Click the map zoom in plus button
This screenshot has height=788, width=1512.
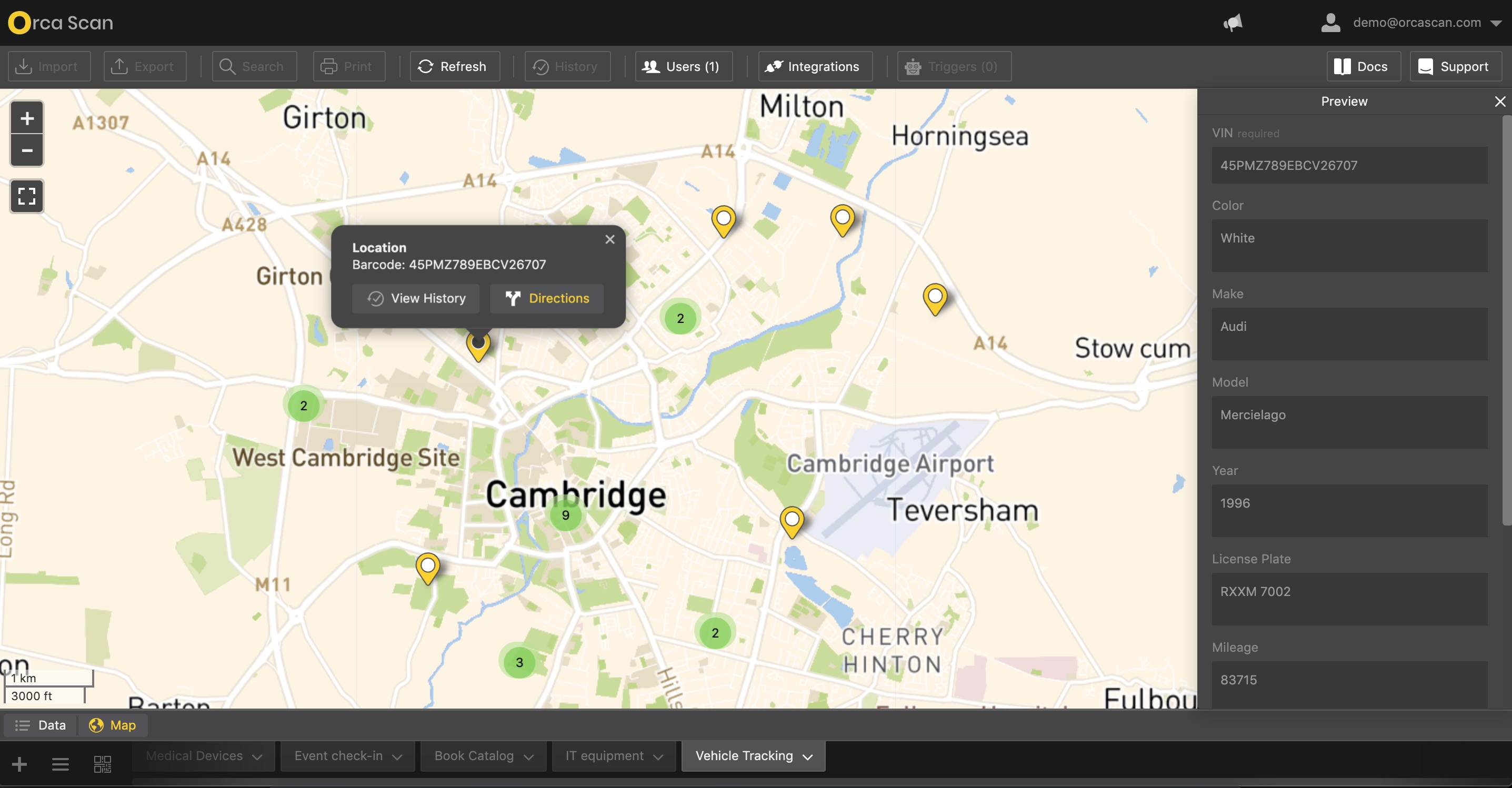point(27,119)
